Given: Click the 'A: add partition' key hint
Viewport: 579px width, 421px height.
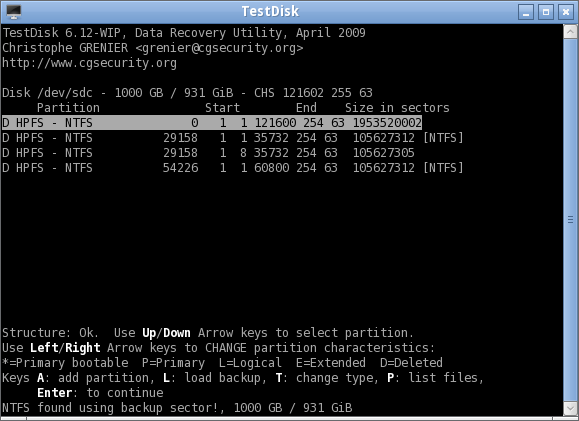Looking at the screenshot, I should 96,378.
